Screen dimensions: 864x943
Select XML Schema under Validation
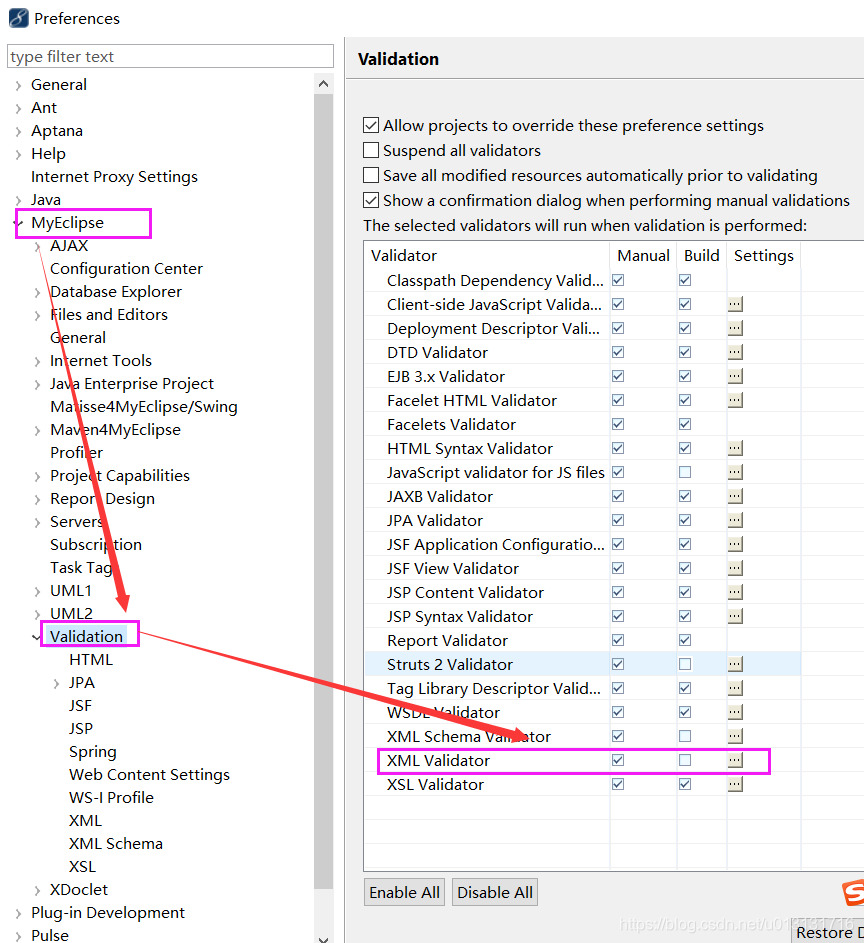[115, 844]
